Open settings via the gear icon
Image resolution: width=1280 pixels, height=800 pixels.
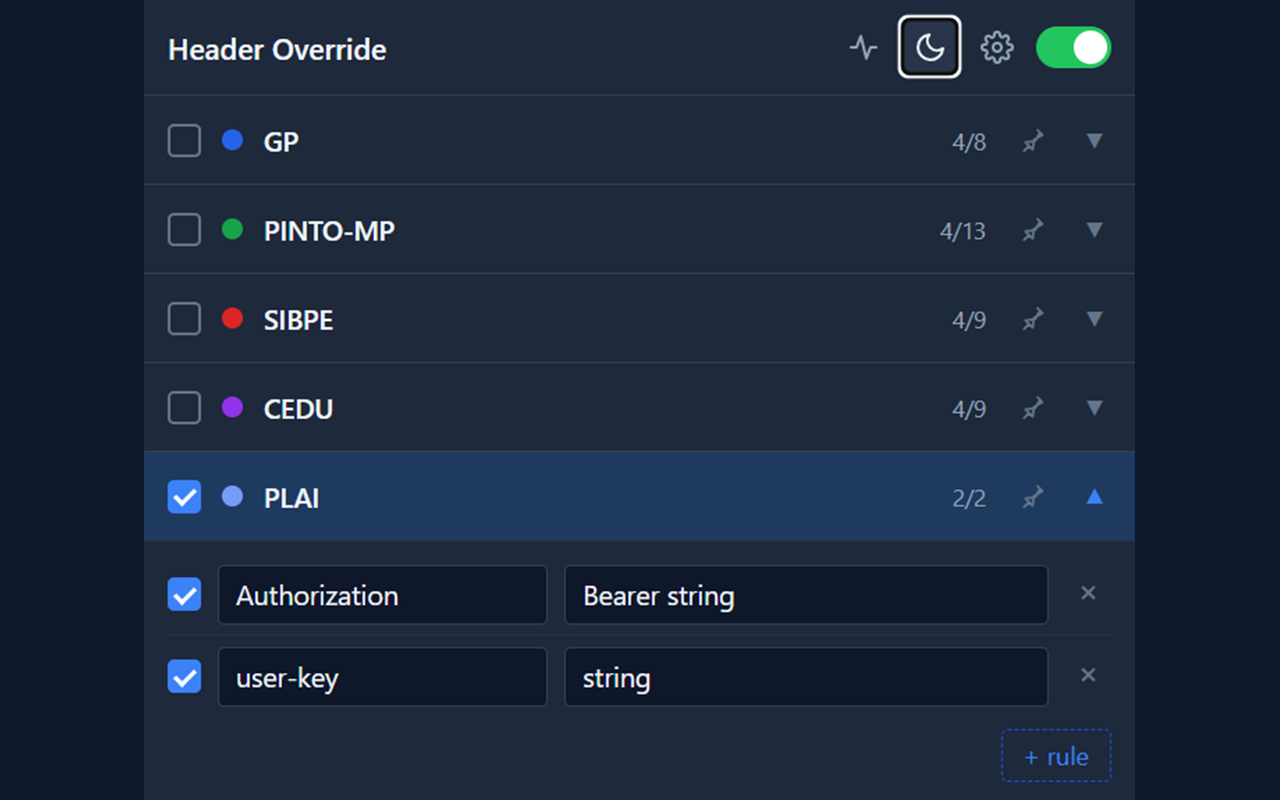point(997,47)
